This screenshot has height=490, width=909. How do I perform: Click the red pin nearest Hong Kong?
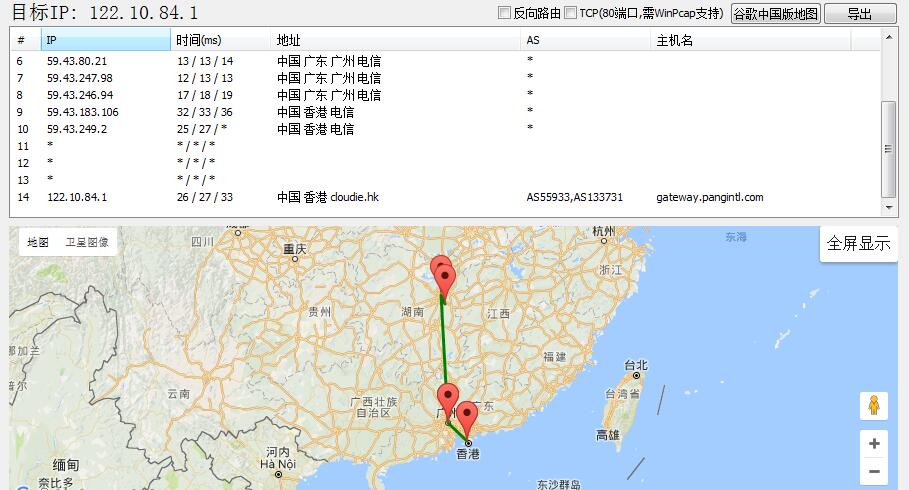point(466,417)
